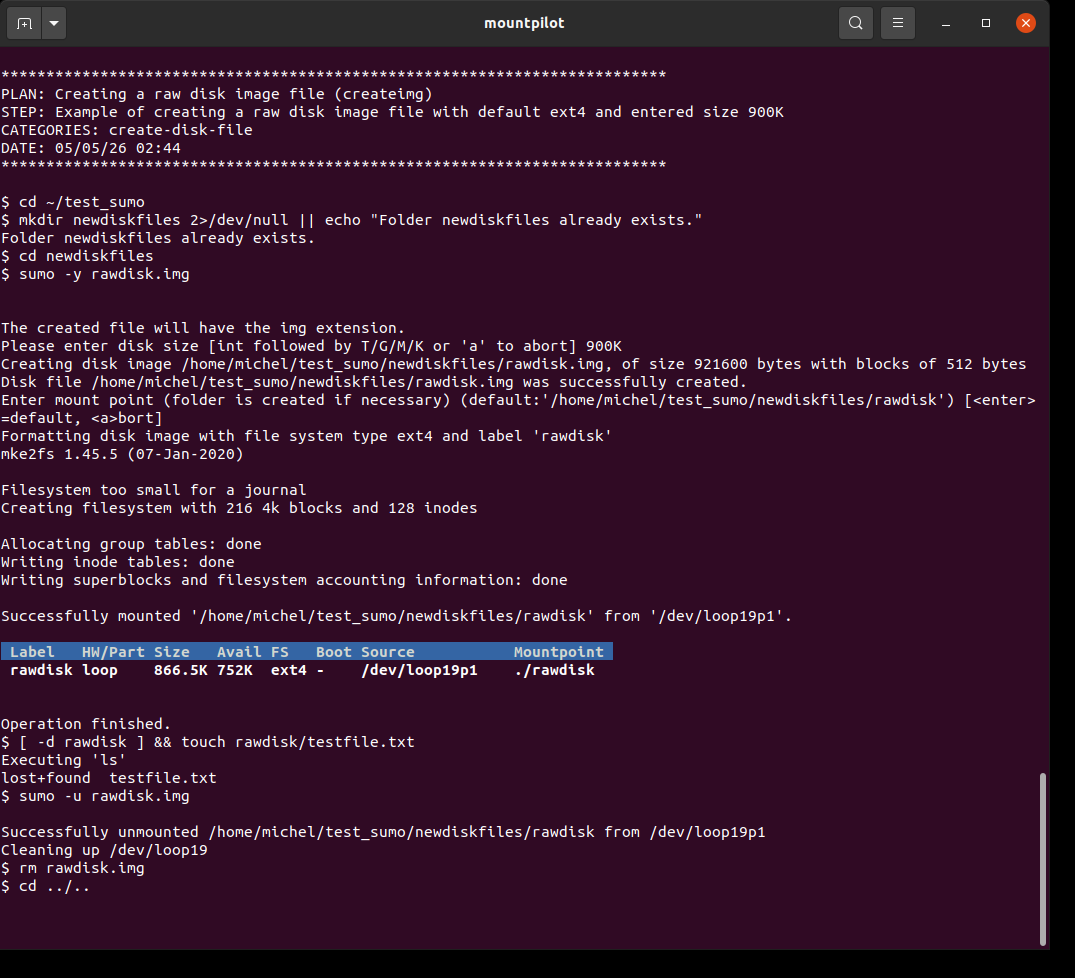
Task: Open the terminal search
Action: click(x=856, y=23)
